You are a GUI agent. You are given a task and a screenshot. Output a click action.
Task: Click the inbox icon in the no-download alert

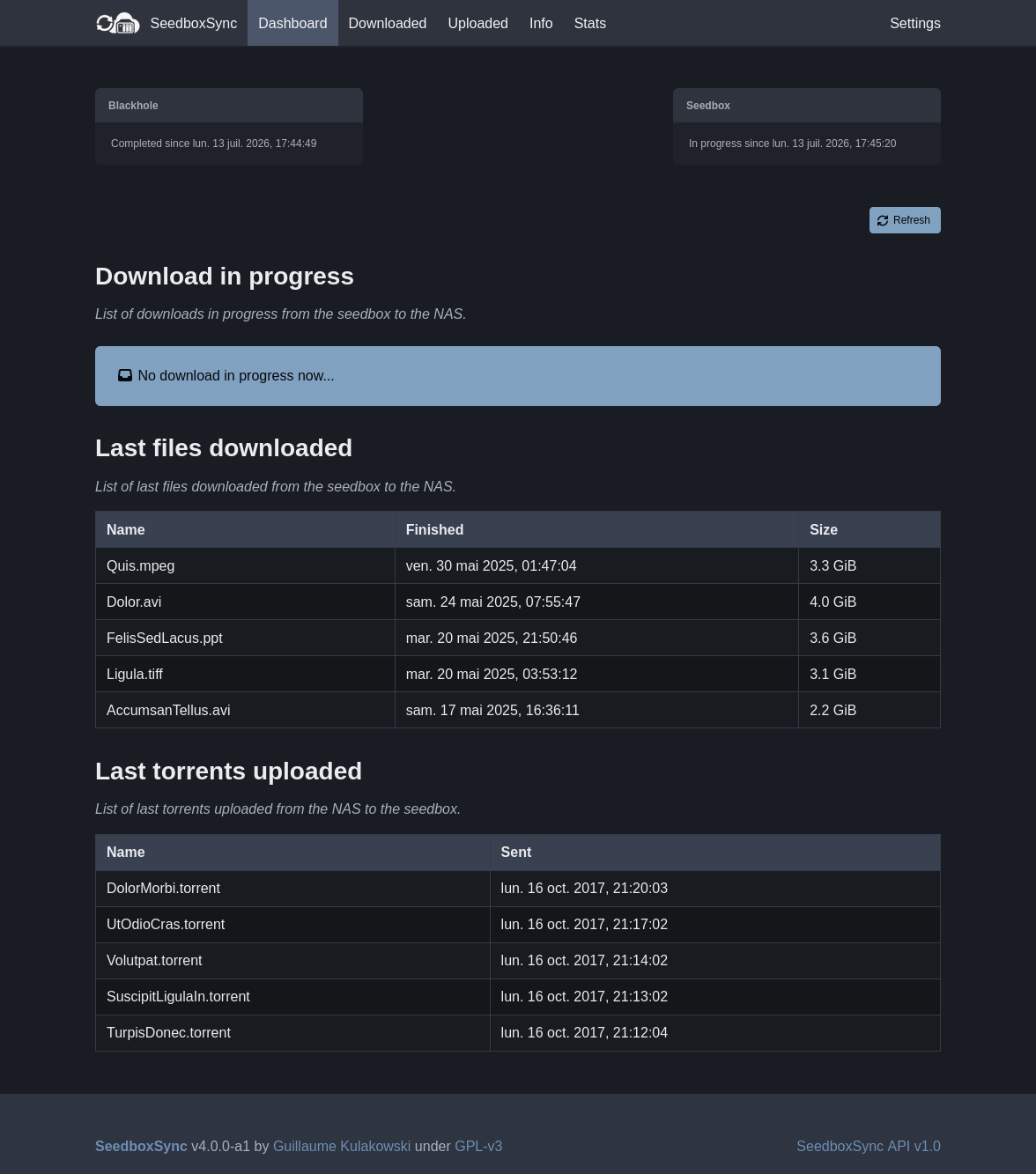[125, 375]
